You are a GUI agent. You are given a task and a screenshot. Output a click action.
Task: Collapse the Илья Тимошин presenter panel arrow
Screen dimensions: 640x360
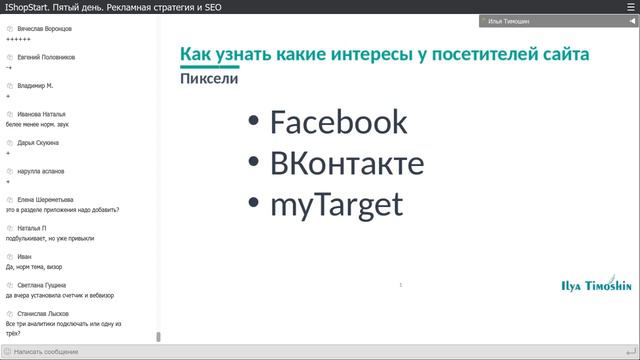coord(632,21)
